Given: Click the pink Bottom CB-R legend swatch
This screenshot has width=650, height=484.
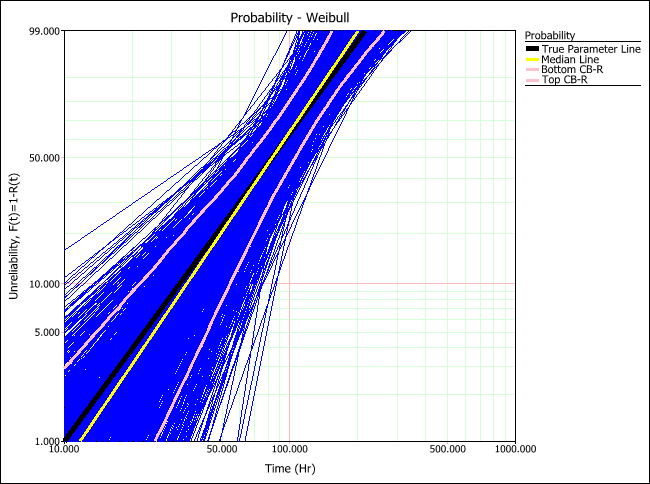Looking at the screenshot, I should pyautogui.click(x=532, y=70).
